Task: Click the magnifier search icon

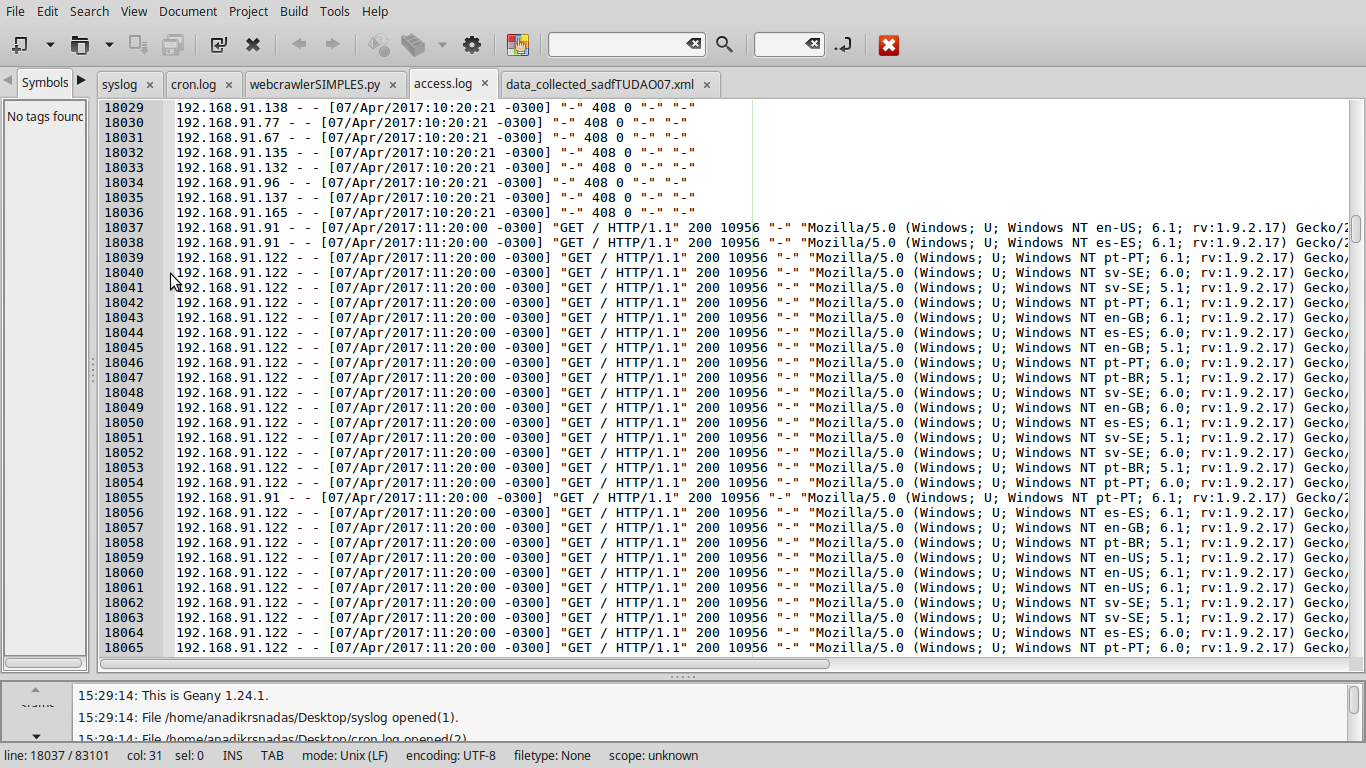Action: tap(724, 44)
